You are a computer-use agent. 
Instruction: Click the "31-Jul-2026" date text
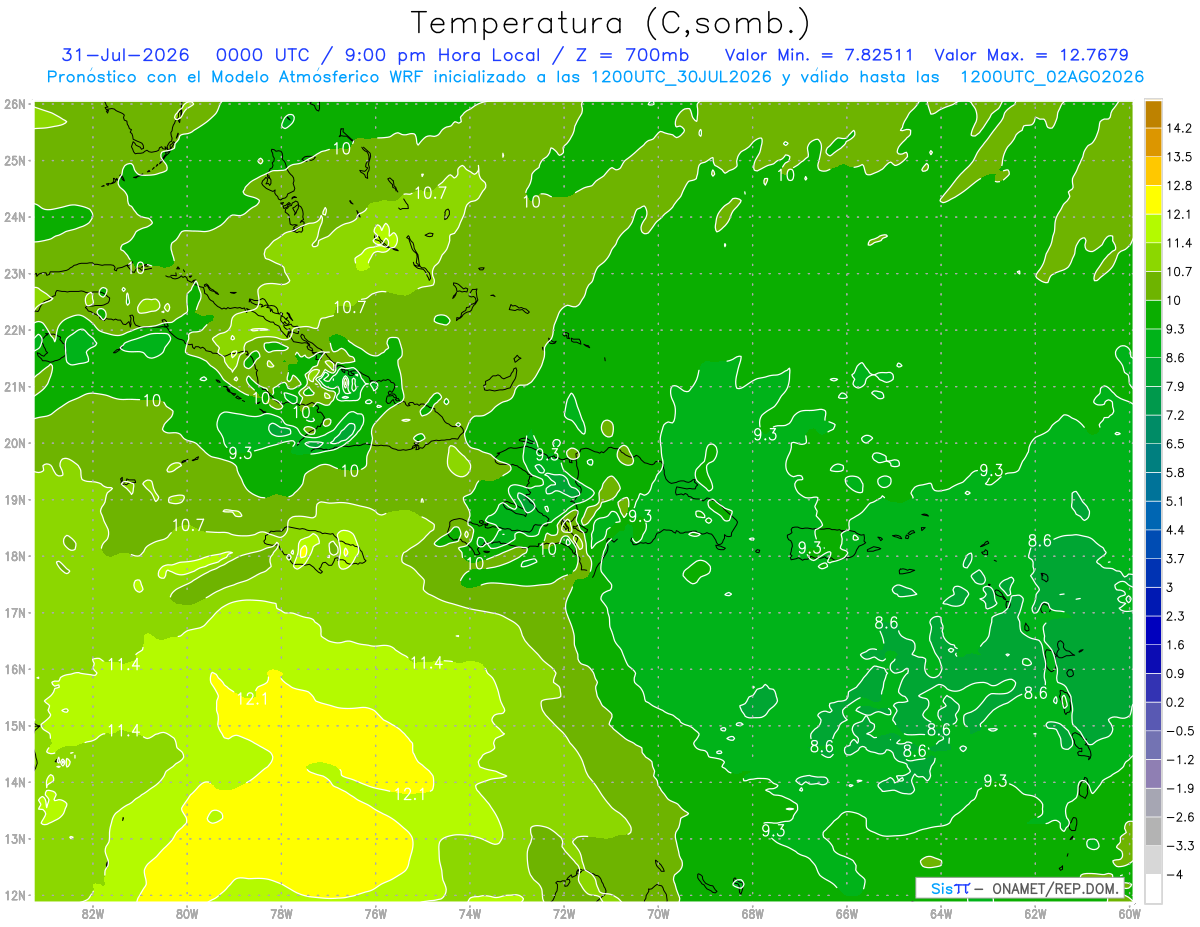click(125, 55)
